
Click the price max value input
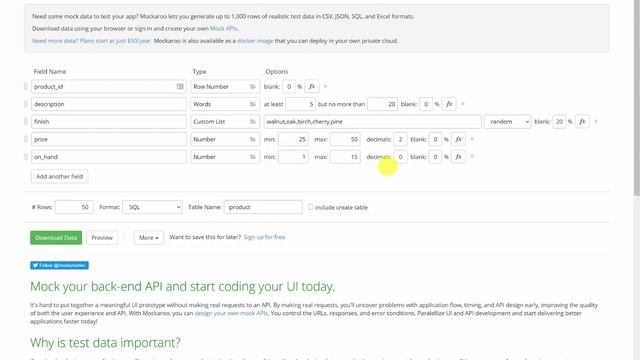pyautogui.click(x=345, y=139)
